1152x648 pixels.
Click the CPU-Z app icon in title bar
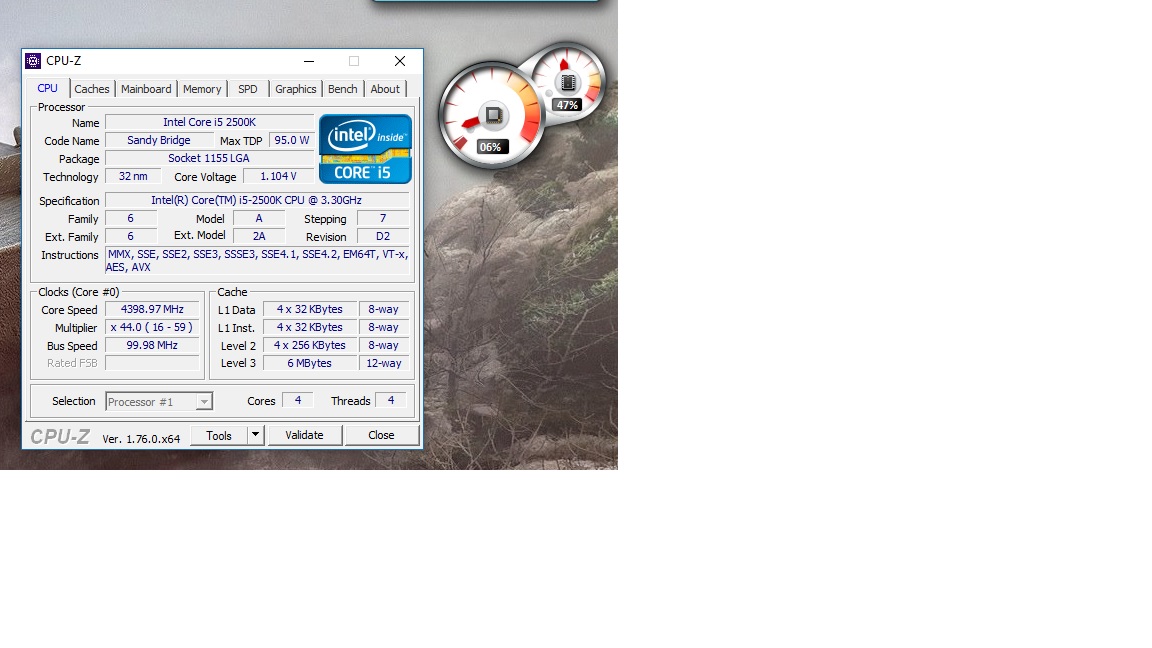tap(33, 61)
